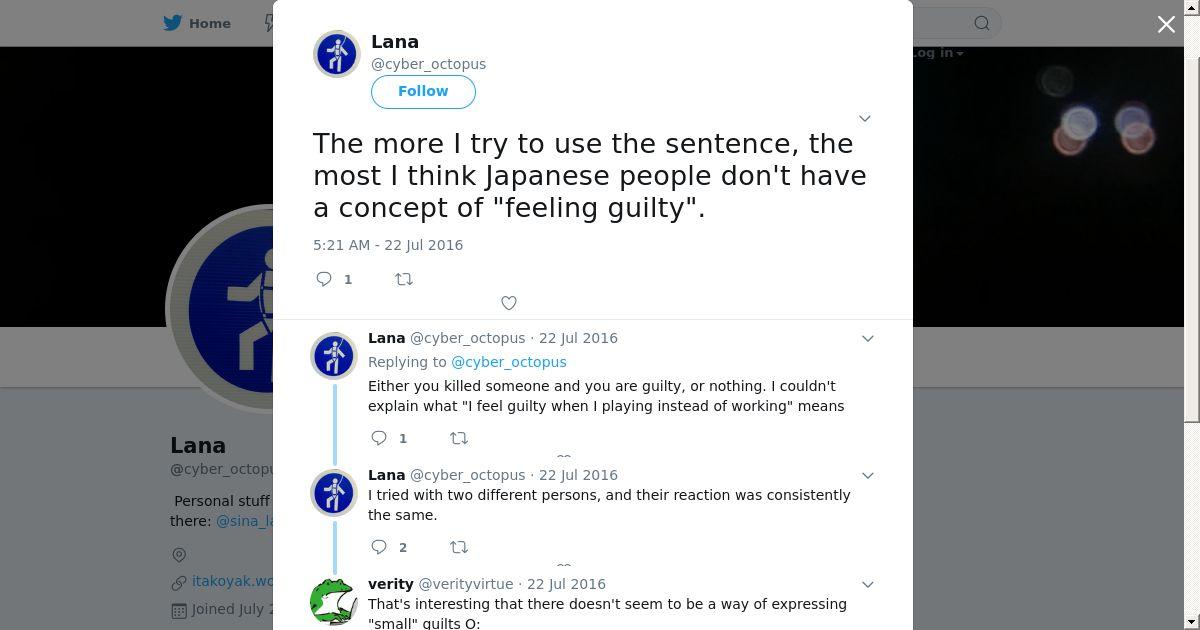Reply to the "two different persons" tweet
The image size is (1200, 630).
pos(379,547)
